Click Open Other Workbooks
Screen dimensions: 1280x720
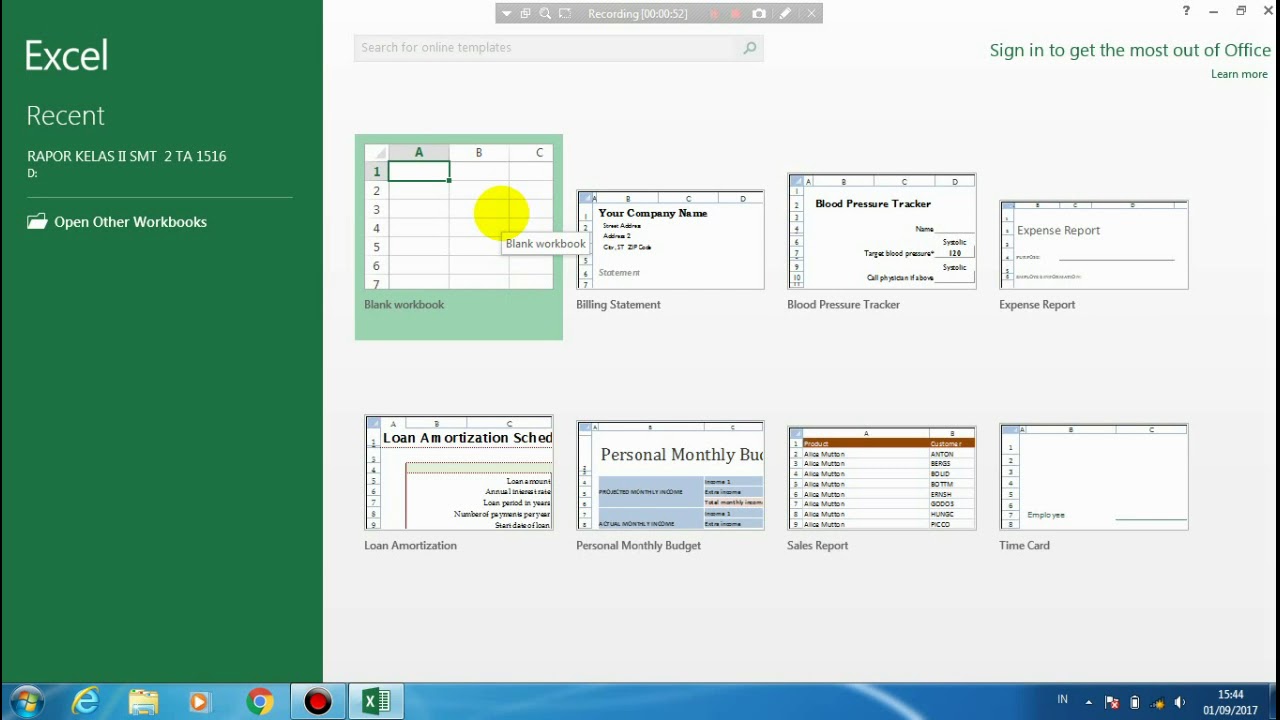[130, 222]
